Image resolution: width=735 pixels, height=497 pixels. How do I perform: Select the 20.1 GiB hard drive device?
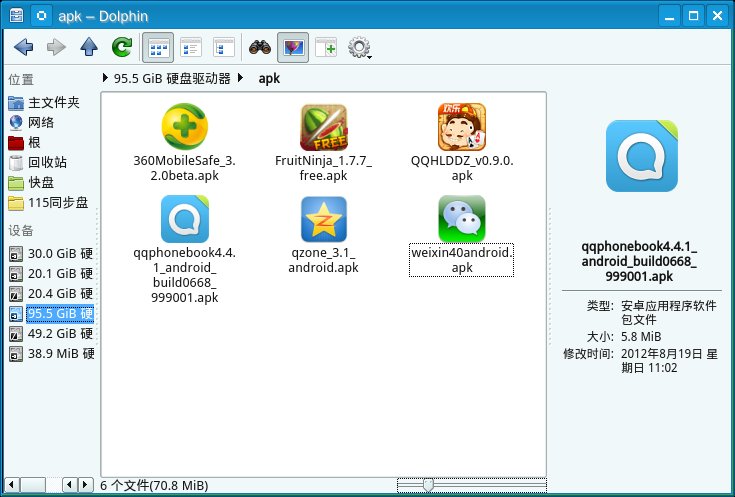52,273
